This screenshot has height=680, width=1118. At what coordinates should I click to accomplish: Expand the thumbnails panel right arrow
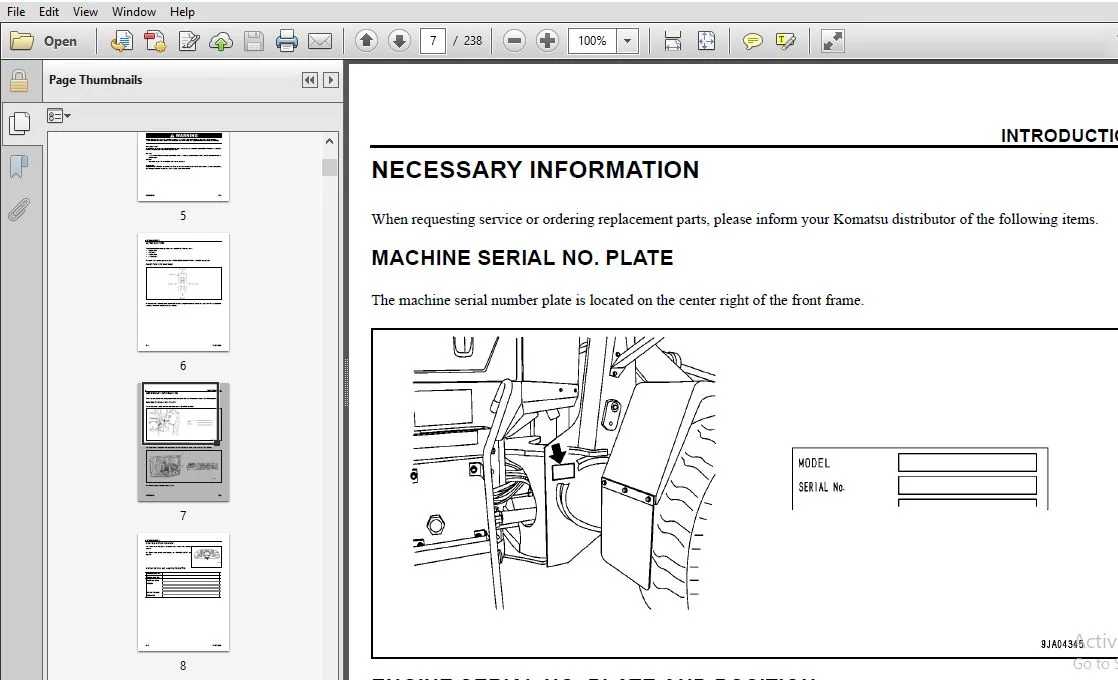point(330,80)
